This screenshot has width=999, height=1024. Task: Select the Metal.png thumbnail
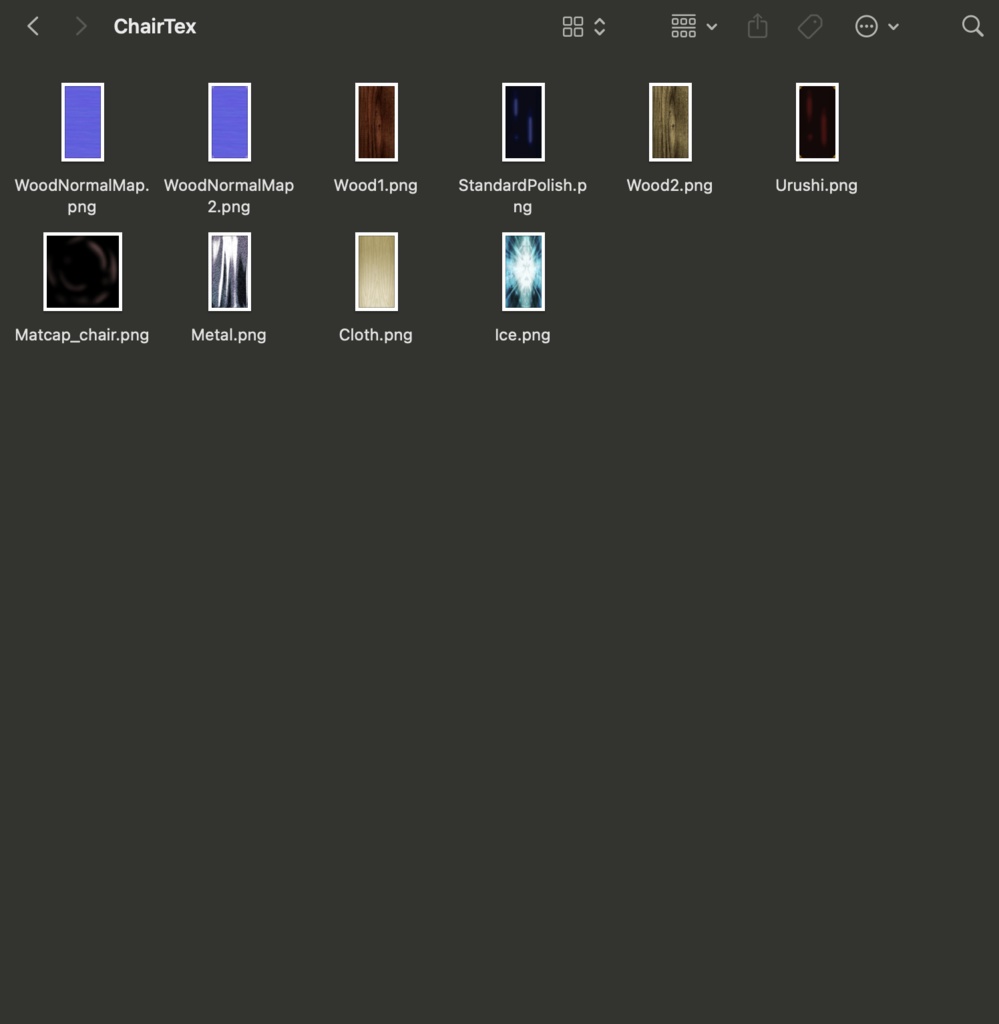[x=229, y=272]
